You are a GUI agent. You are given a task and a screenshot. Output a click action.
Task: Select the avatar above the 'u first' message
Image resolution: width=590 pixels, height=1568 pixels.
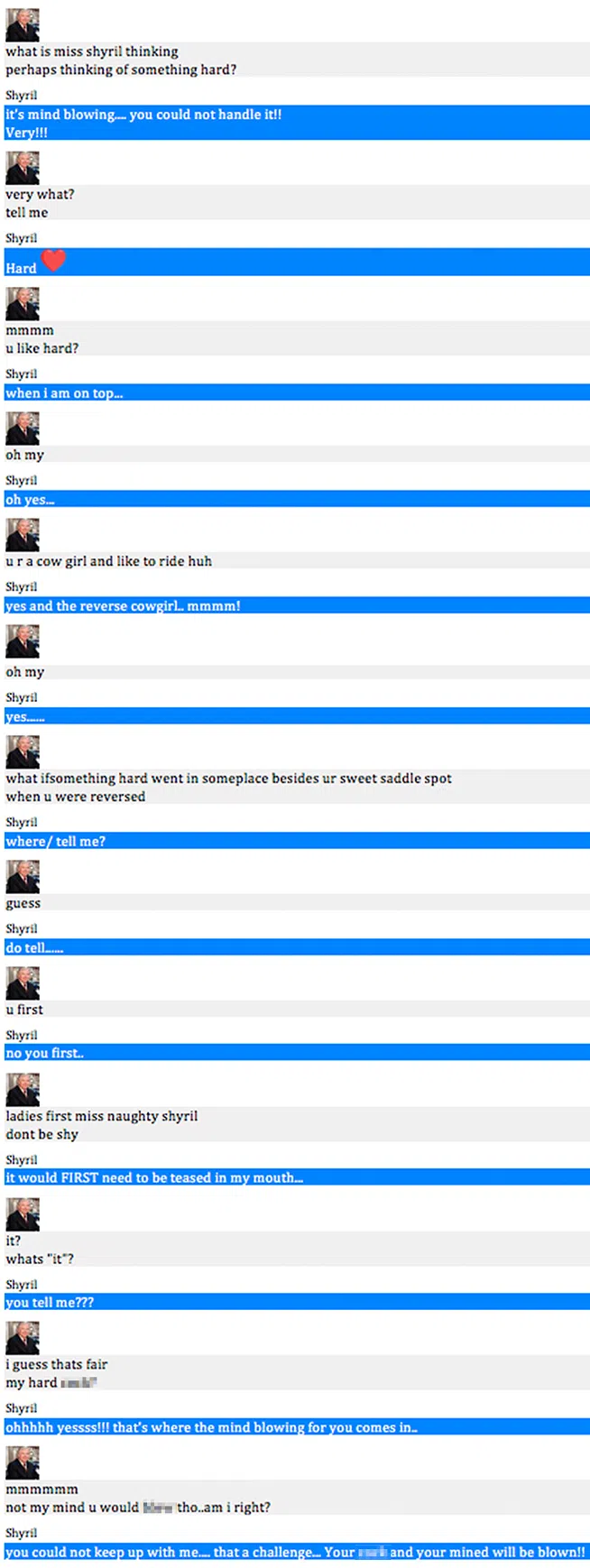pos(23,983)
